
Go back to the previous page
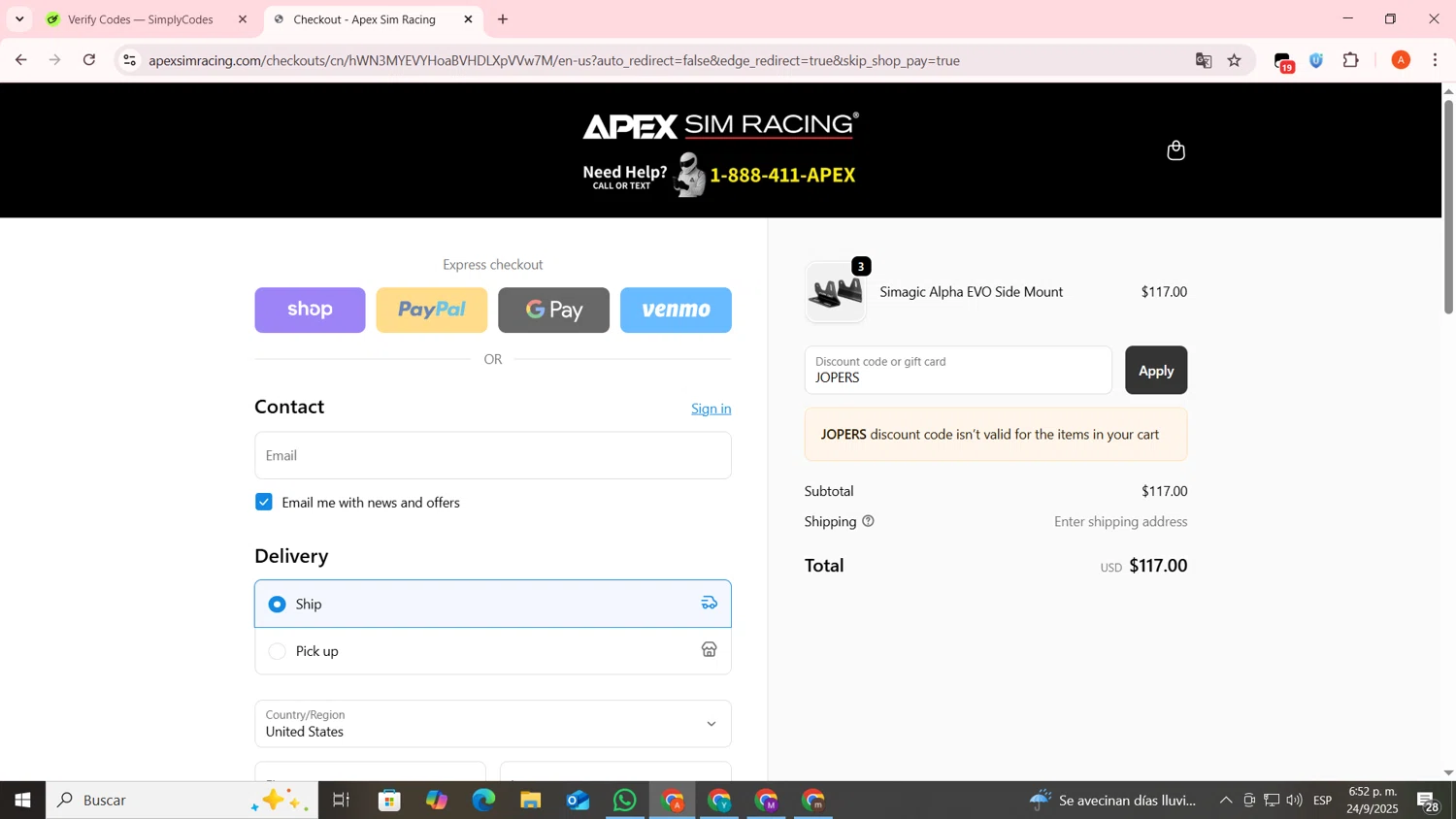tap(20, 60)
